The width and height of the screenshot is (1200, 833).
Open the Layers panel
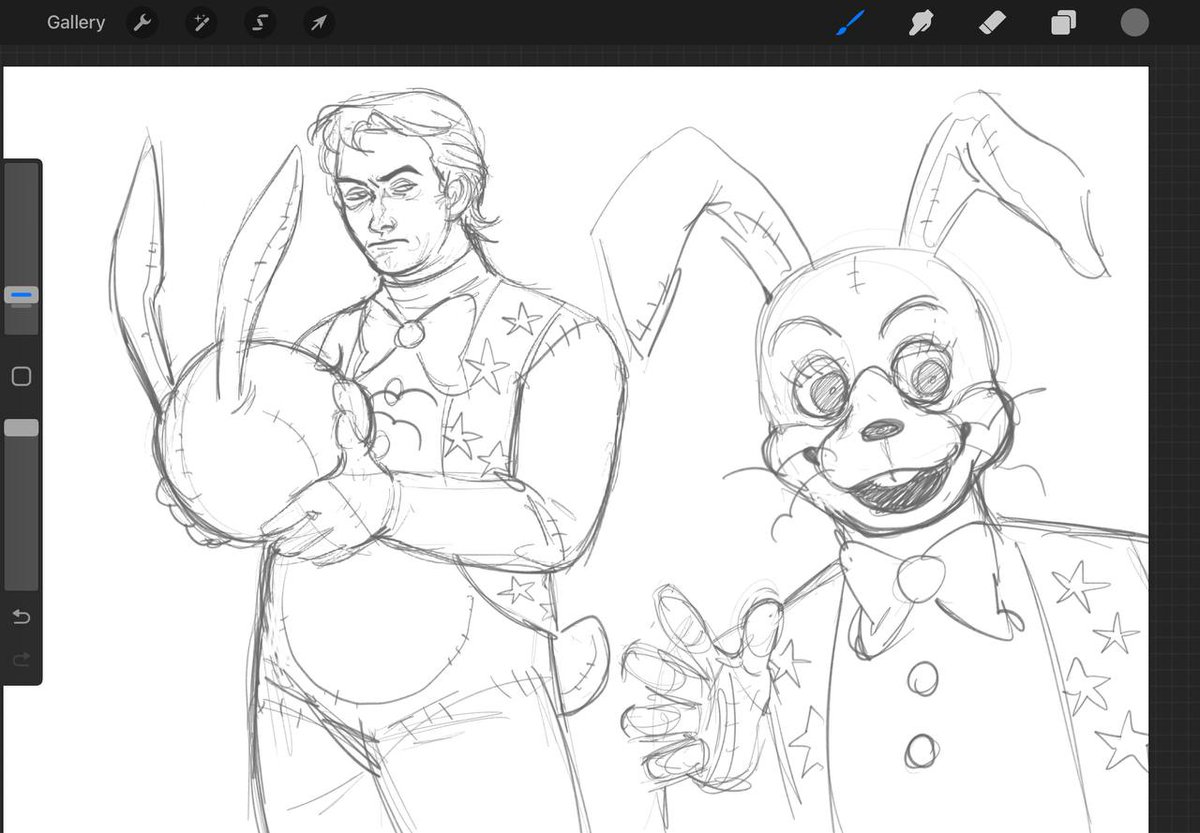1063,22
